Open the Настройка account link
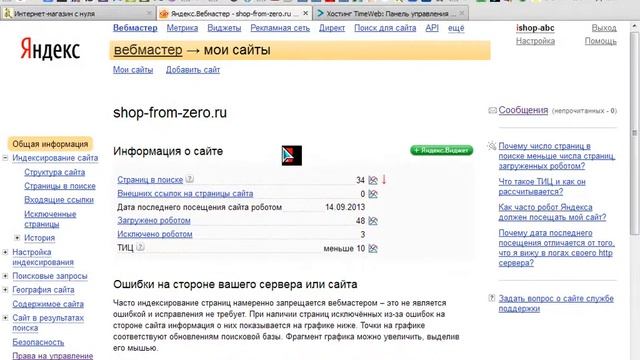The image size is (640, 360). (535, 41)
